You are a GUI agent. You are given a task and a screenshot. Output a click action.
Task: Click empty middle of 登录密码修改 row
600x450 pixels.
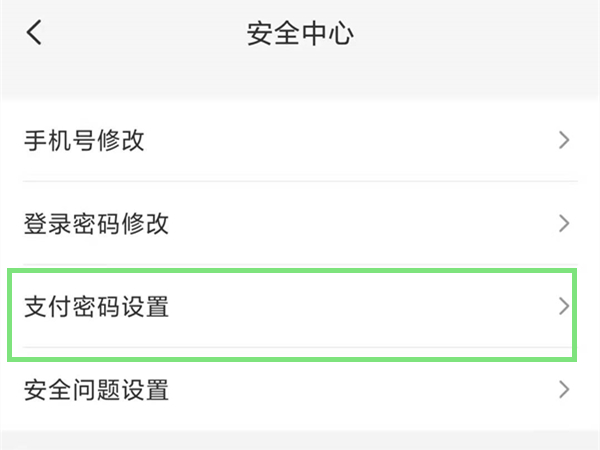[x=360, y=223]
